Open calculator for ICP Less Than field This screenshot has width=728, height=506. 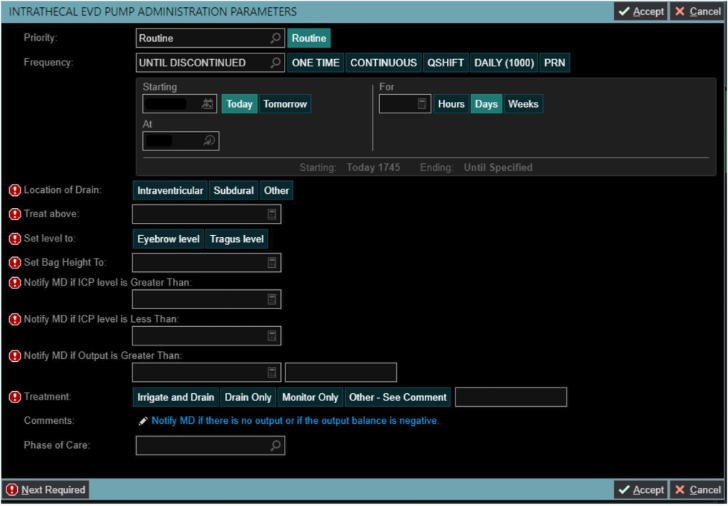[x=272, y=336]
